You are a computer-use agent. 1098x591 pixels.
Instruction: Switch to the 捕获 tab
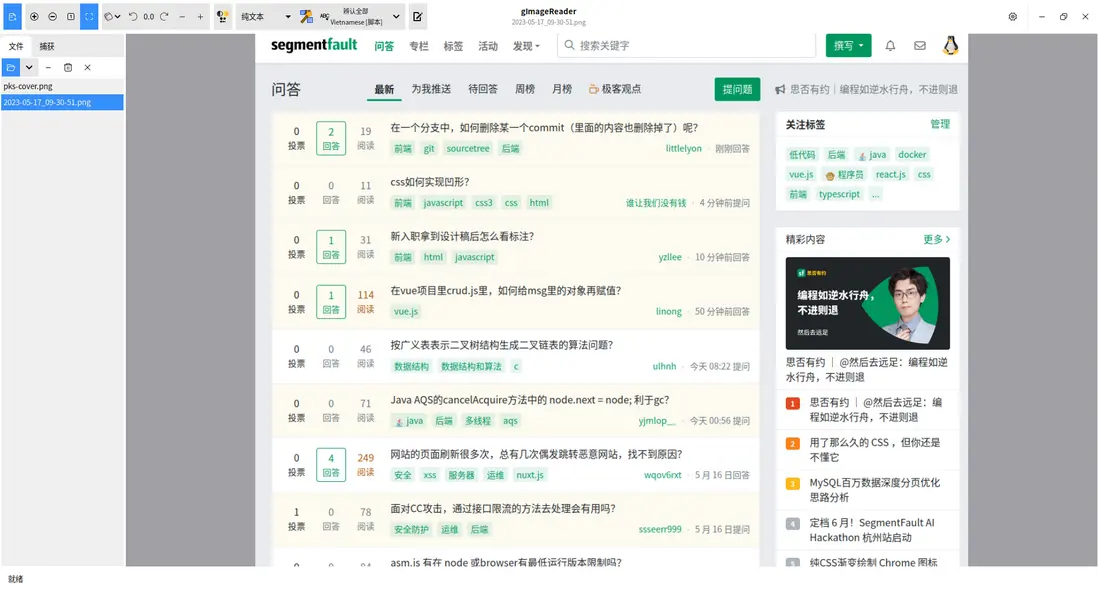click(45, 45)
